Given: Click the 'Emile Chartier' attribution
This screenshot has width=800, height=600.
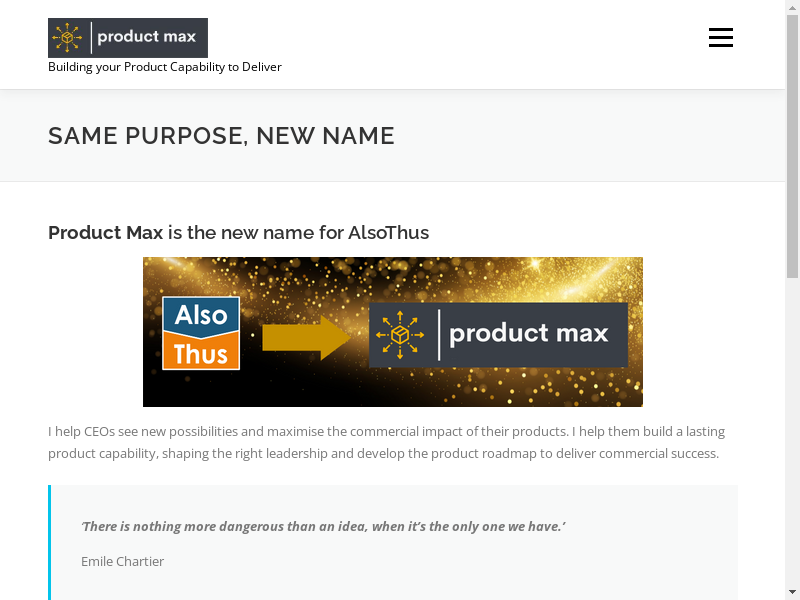Looking at the screenshot, I should (x=122, y=562).
